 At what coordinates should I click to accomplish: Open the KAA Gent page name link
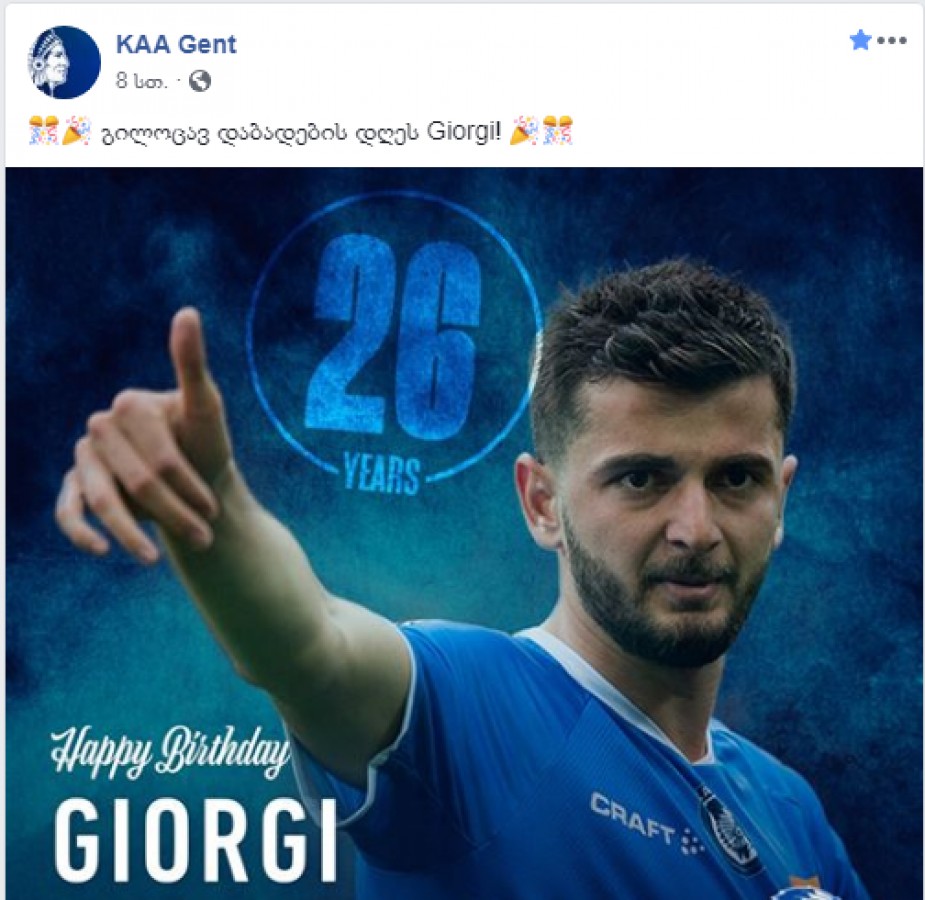tap(176, 44)
